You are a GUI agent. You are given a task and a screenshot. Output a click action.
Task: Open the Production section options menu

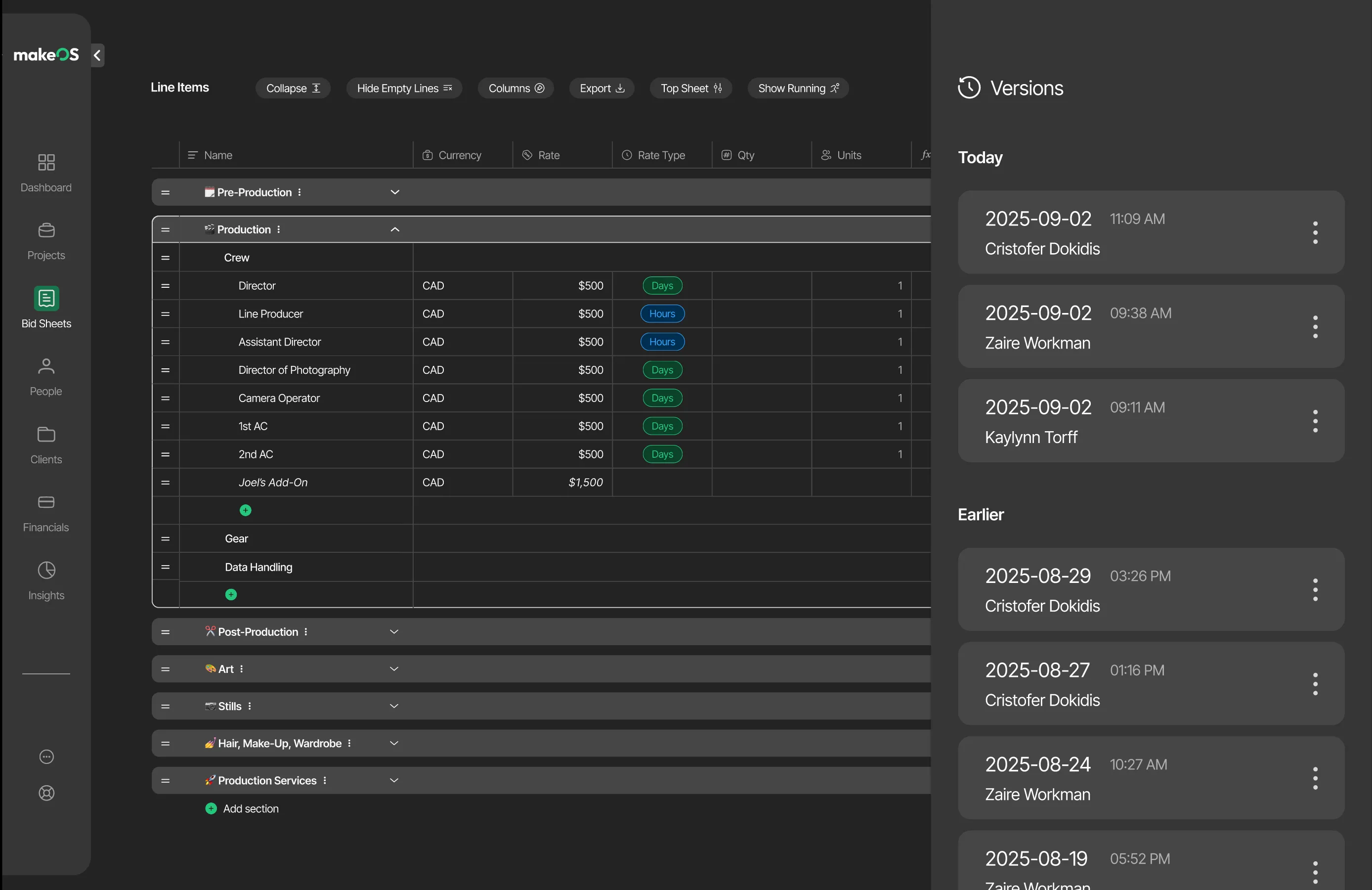[x=278, y=229]
